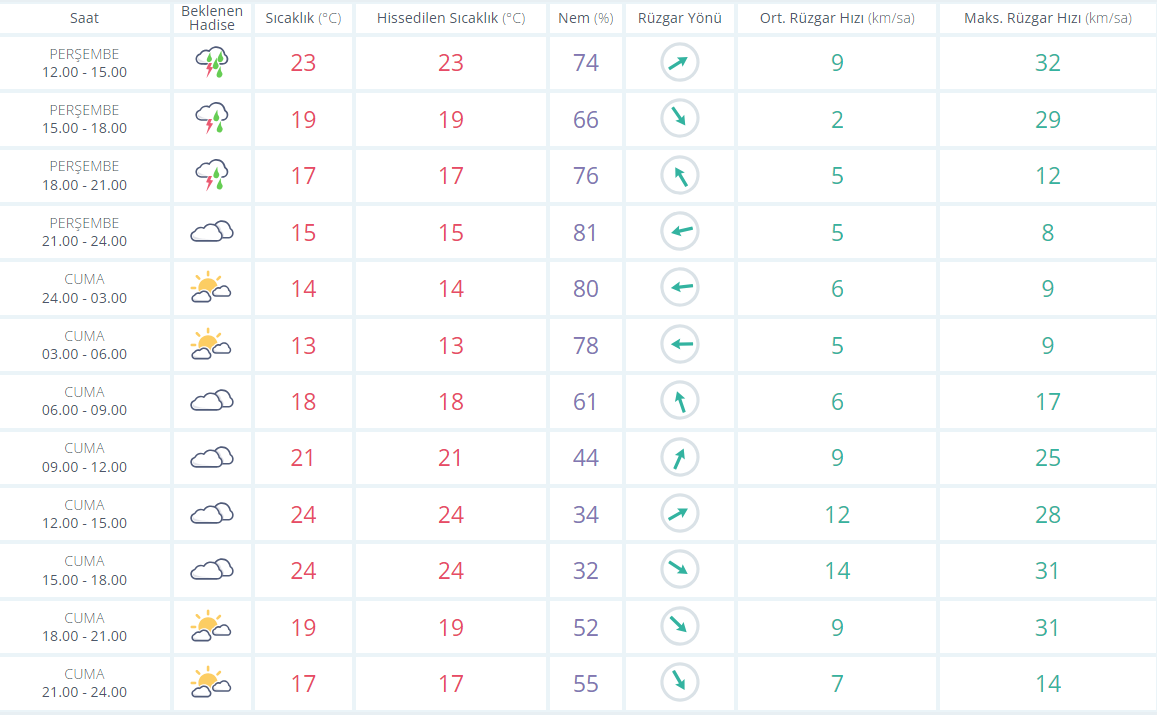Click Sıcaklık value in CUMA 03.00 - 06.00 row

coord(303,345)
